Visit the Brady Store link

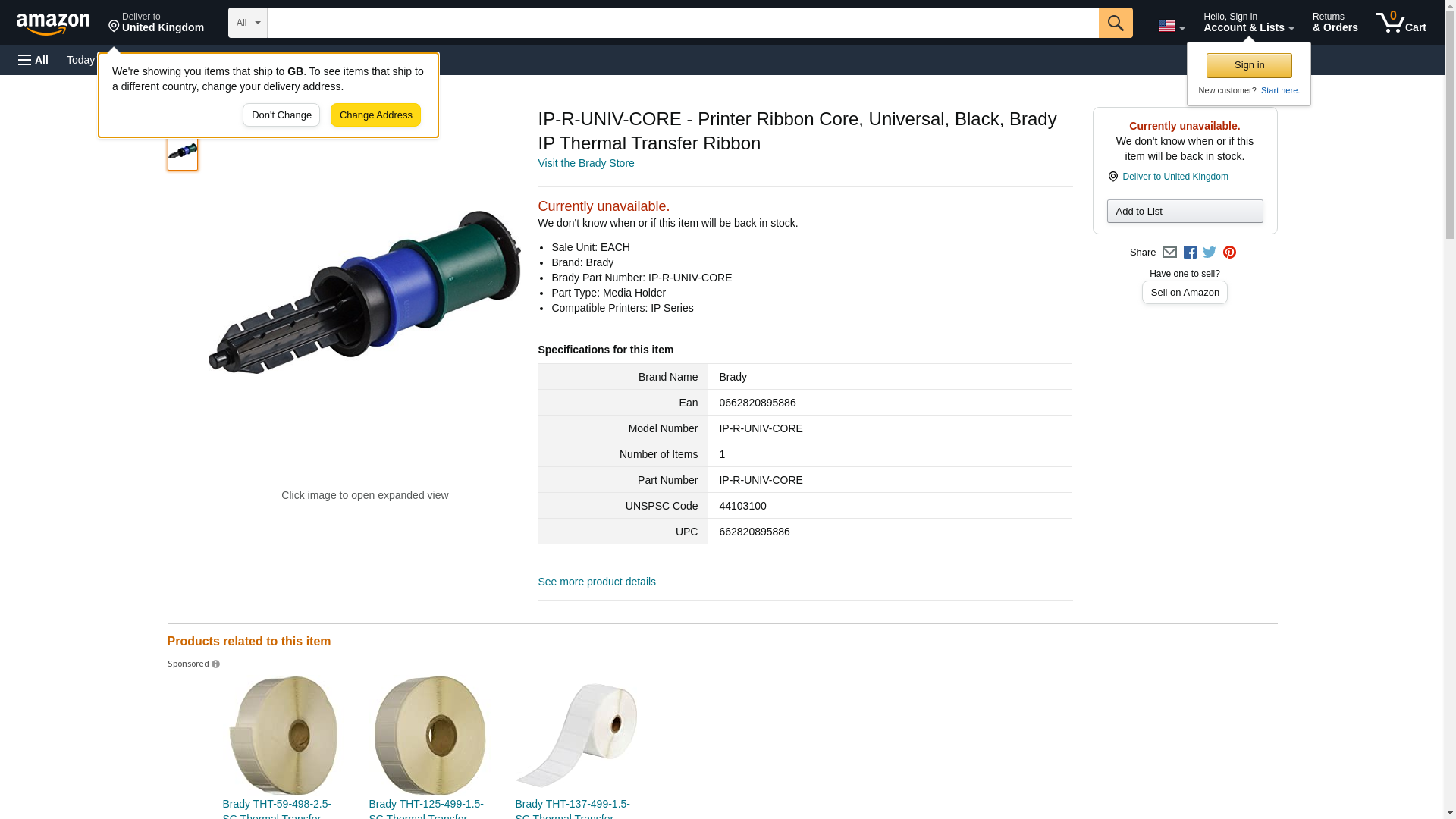click(x=586, y=164)
